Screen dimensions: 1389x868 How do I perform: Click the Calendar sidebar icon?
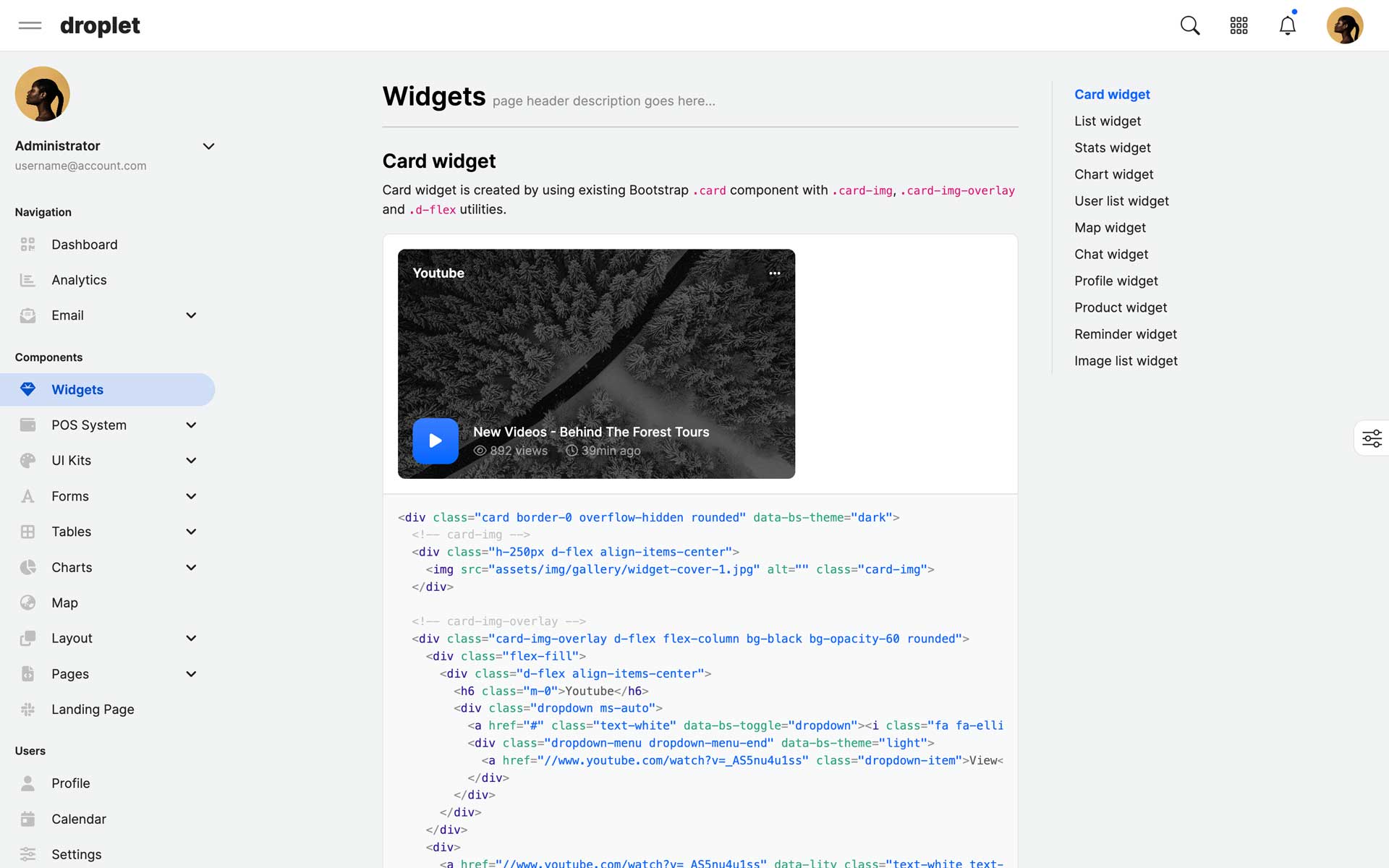pos(27,819)
